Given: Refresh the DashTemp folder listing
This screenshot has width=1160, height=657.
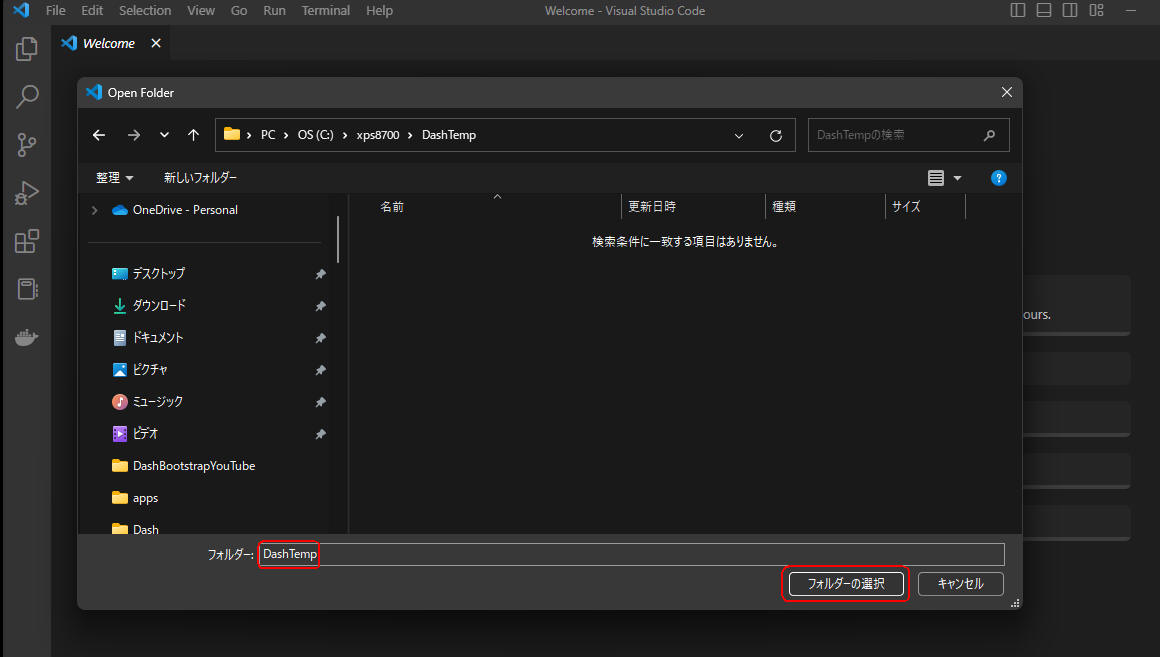Looking at the screenshot, I should 775,135.
